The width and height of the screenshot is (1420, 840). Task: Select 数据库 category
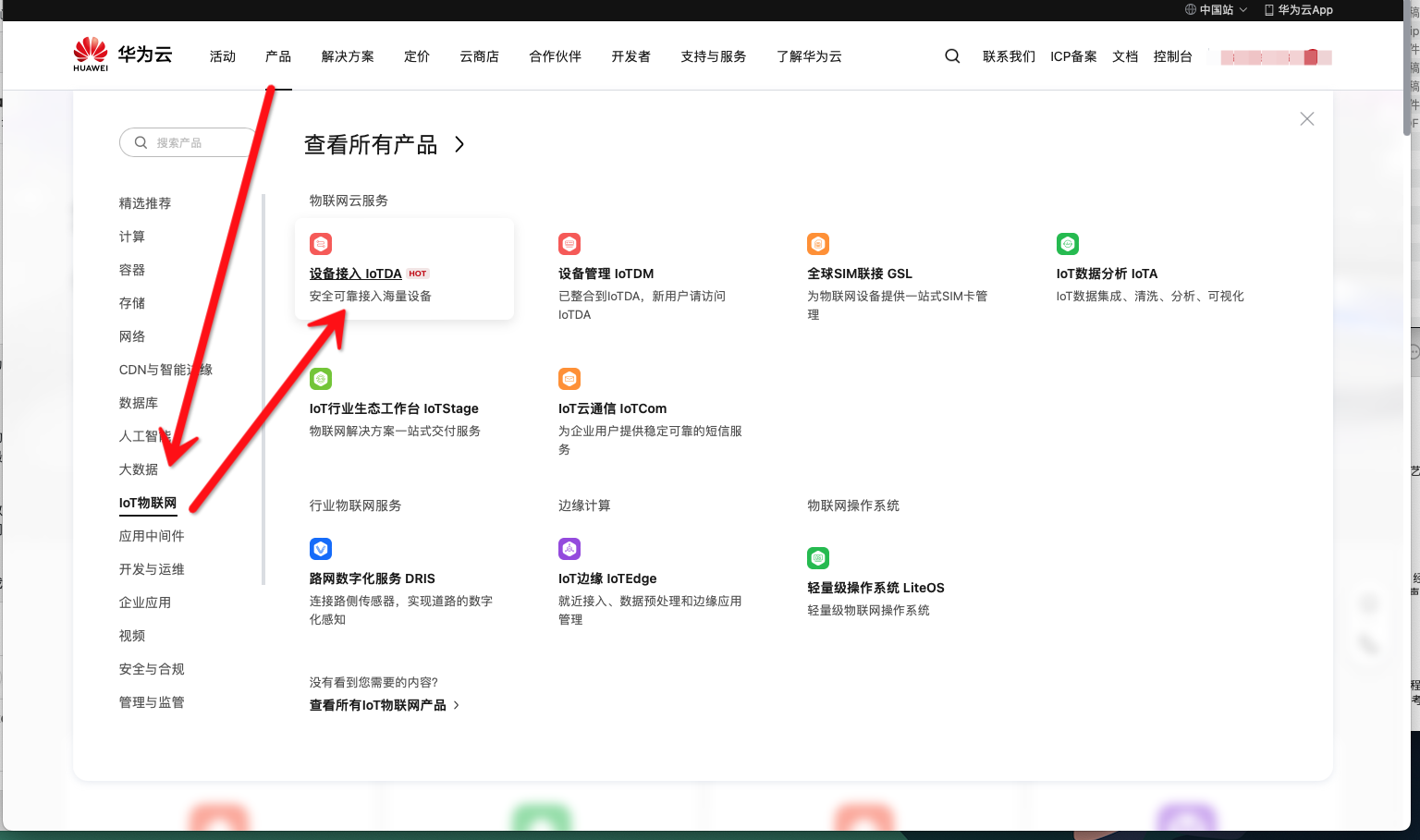click(139, 403)
